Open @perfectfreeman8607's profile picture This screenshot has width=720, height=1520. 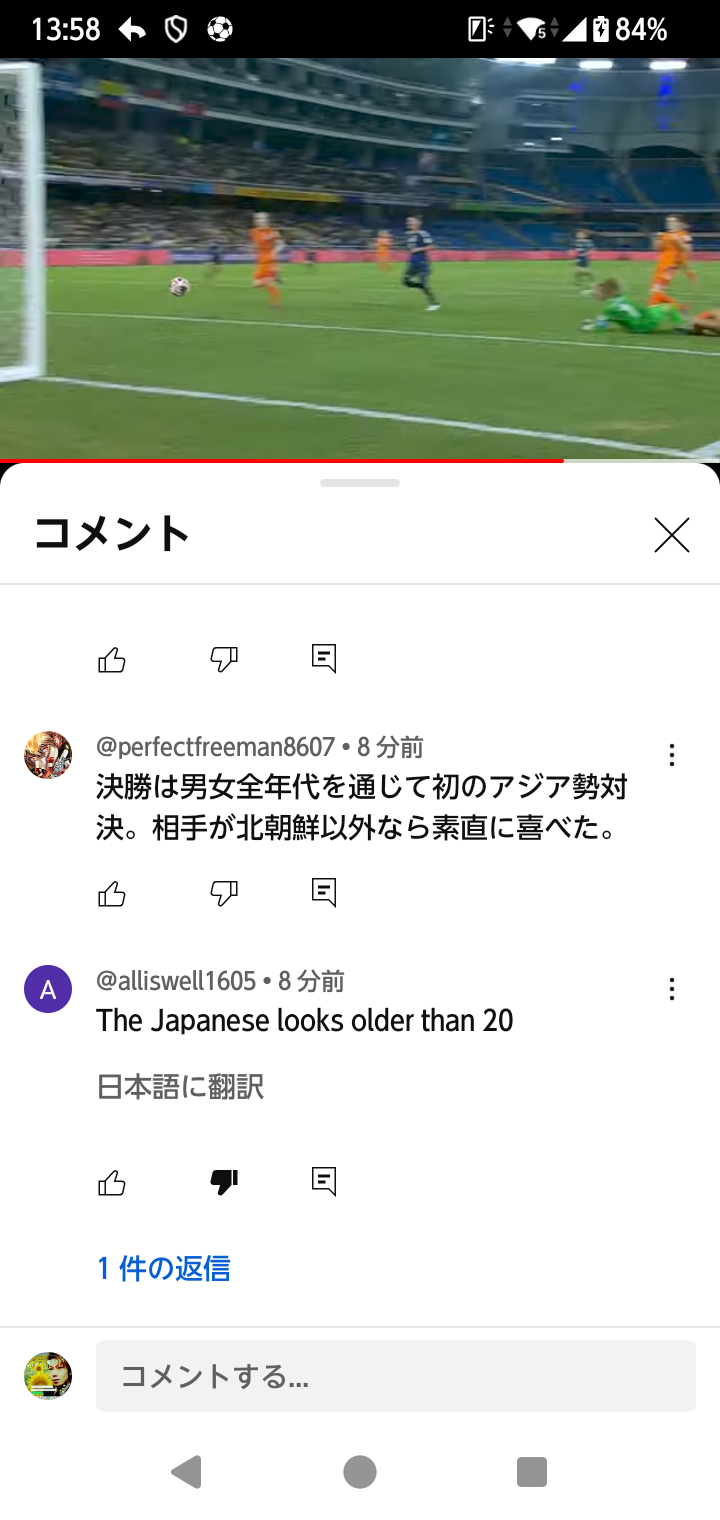(48, 755)
